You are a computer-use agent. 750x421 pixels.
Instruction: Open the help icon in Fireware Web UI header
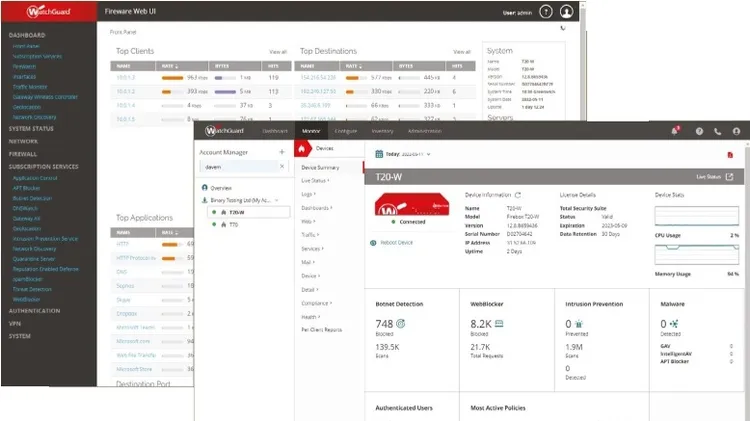[546, 11]
